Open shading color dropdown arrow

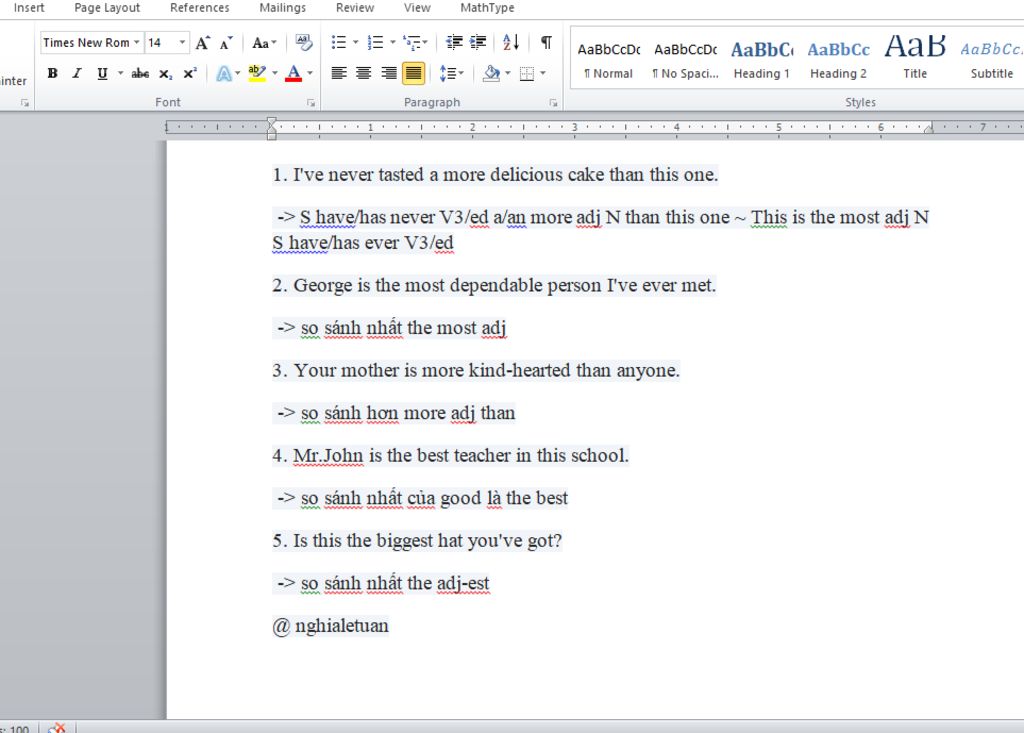pyautogui.click(x=508, y=73)
